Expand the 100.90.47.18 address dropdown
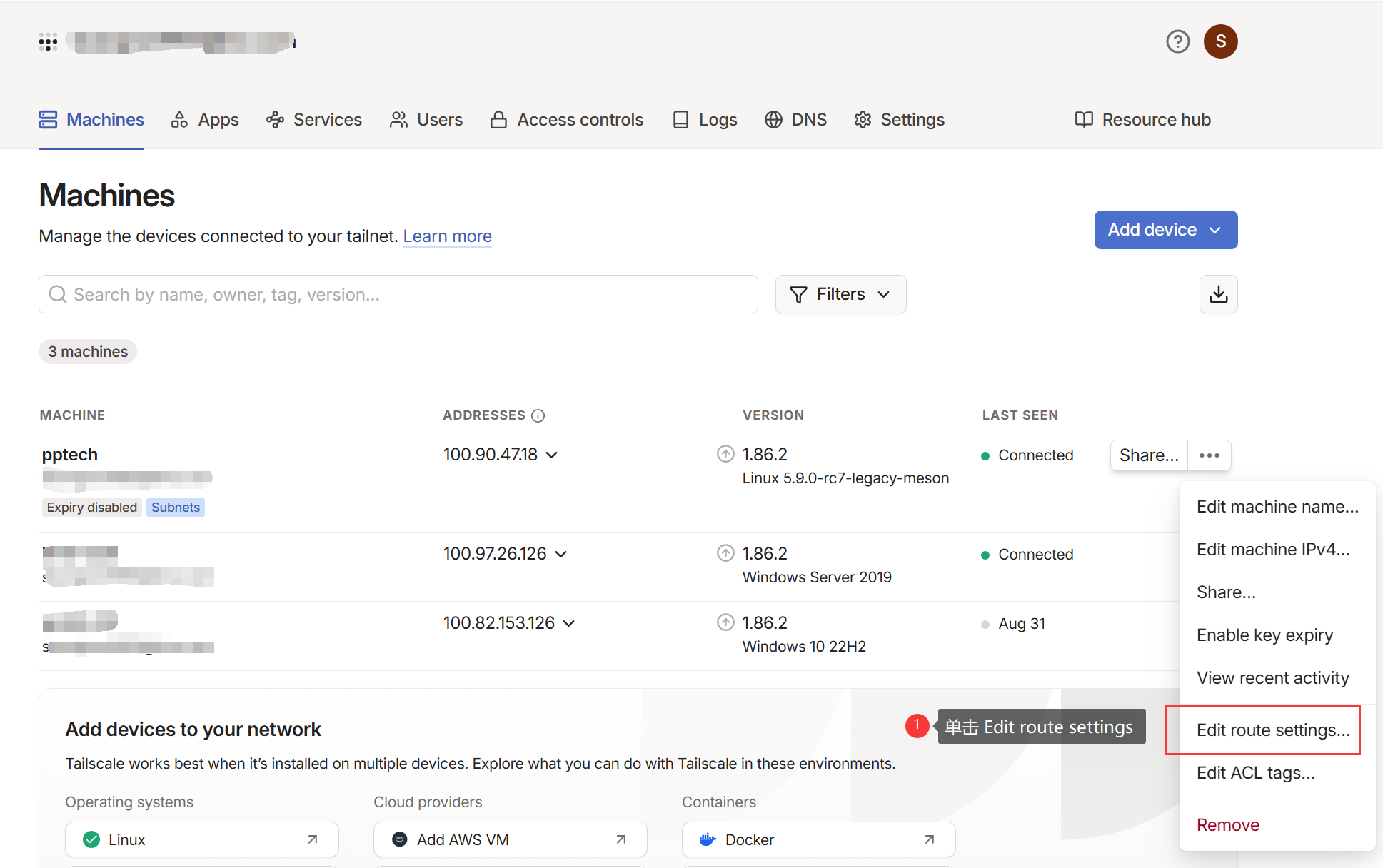1383x868 pixels. pyautogui.click(x=551, y=455)
